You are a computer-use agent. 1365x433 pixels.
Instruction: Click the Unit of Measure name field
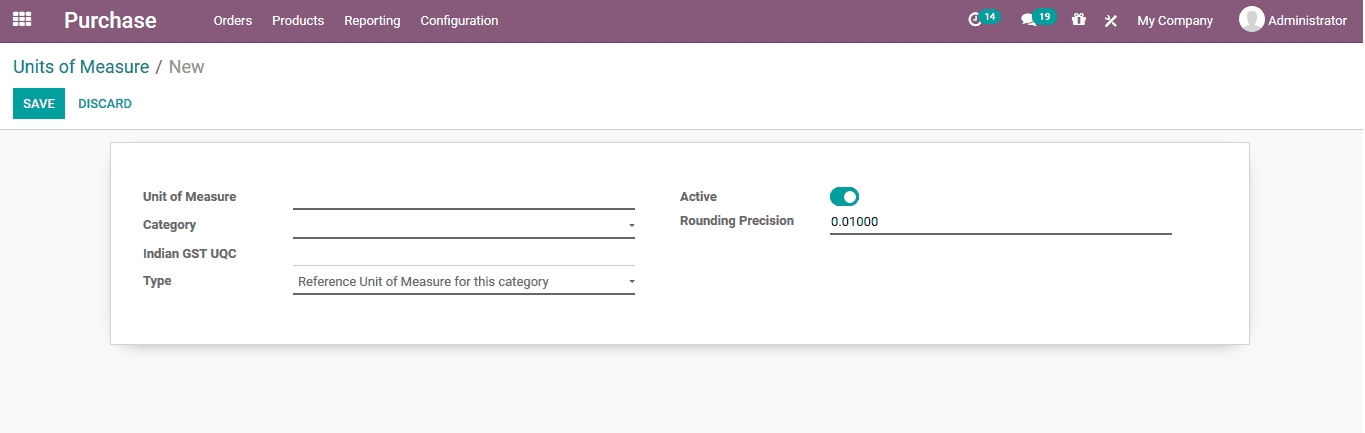coord(463,197)
